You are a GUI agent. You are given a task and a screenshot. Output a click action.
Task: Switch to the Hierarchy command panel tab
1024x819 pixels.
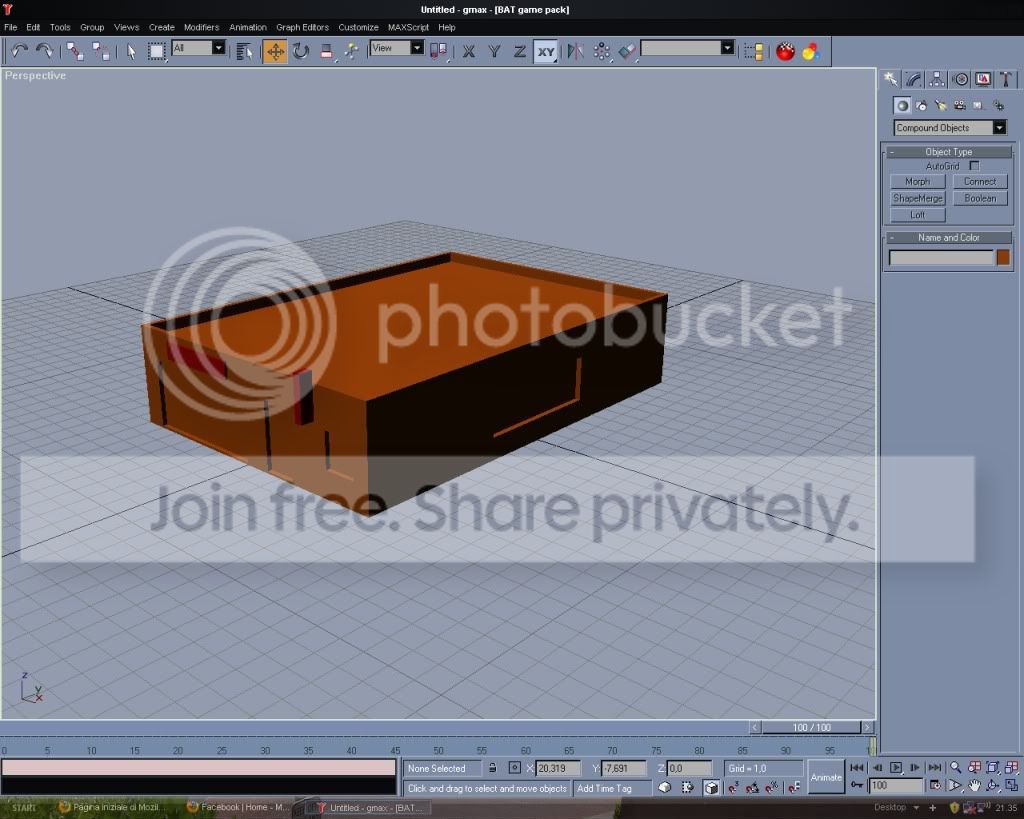[937, 80]
